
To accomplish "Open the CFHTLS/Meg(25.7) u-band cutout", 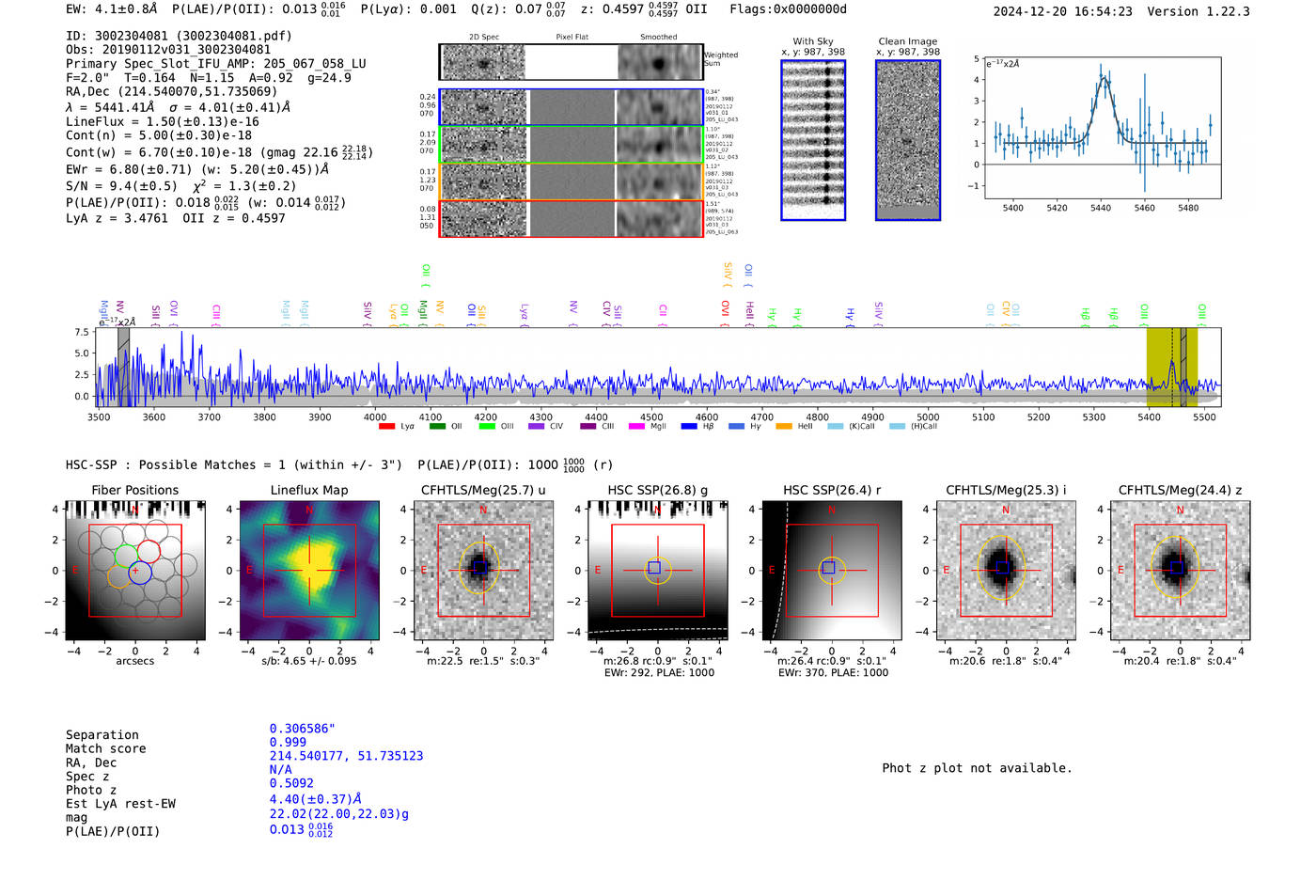I will click(x=483, y=571).
